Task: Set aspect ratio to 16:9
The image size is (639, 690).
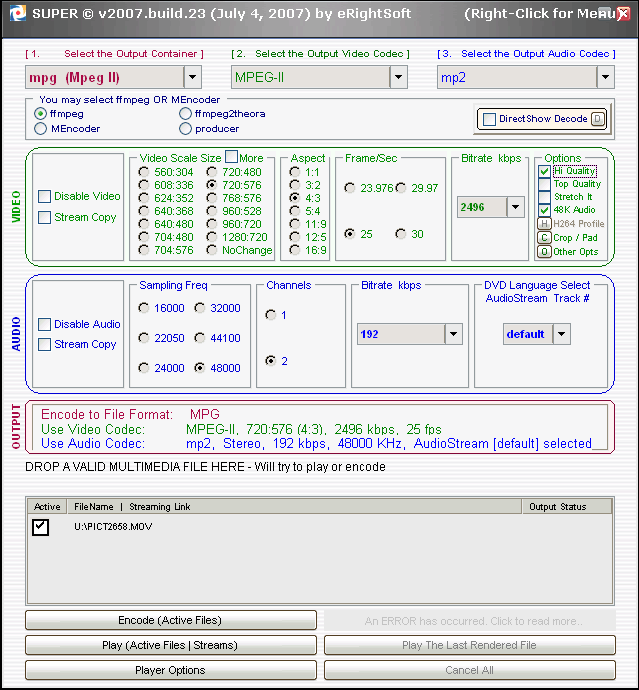Action: [295, 251]
